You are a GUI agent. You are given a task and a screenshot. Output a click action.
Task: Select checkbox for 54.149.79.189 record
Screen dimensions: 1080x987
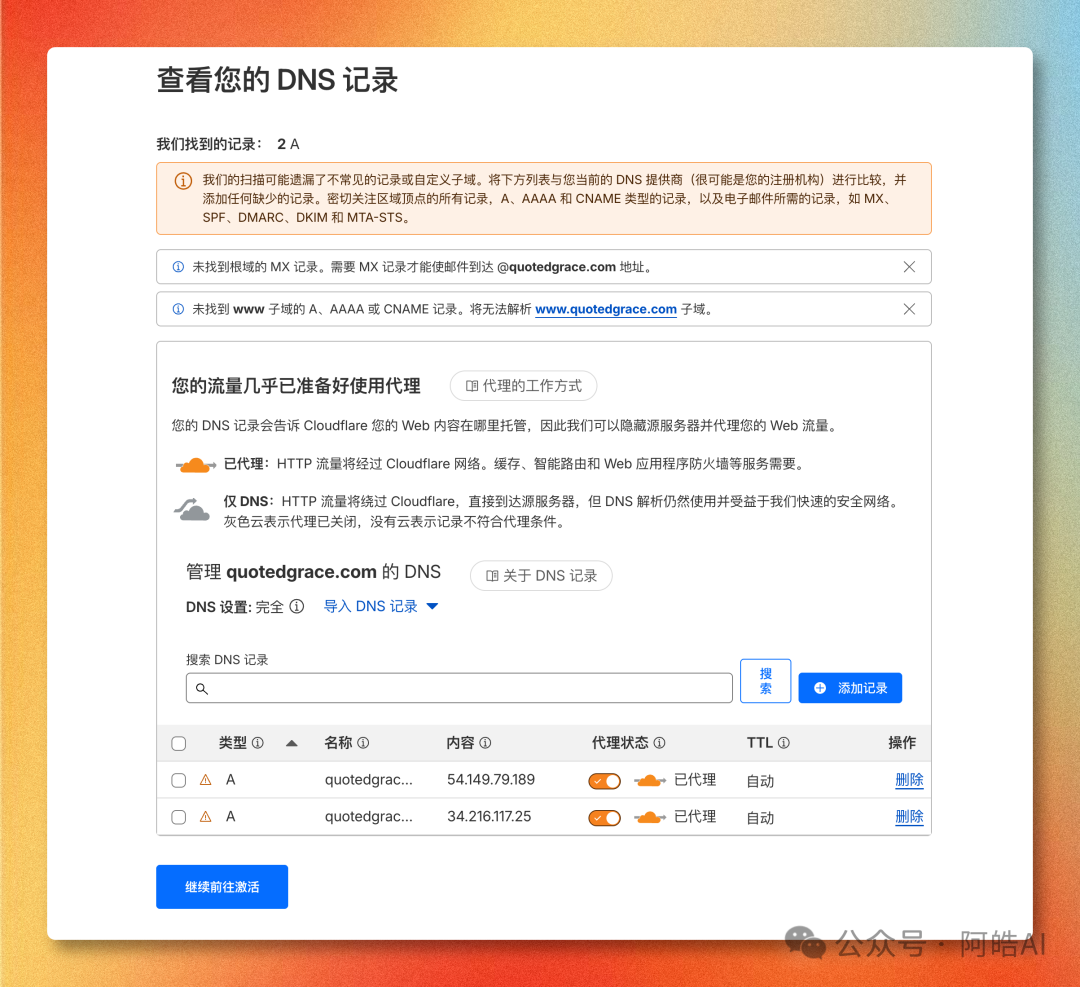pyautogui.click(x=178, y=780)
